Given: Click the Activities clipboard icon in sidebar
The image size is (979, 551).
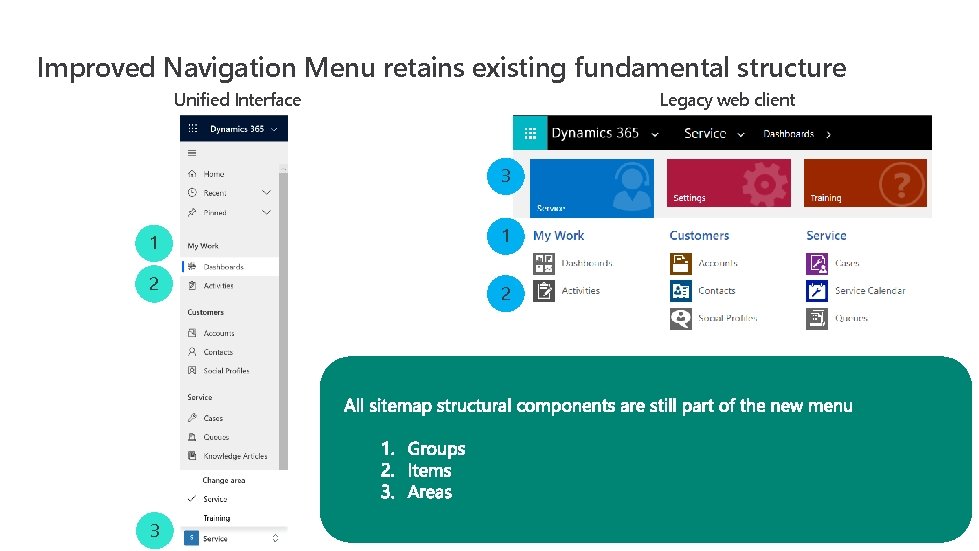Looking at the screenshot, I should (x=192, y=285).
